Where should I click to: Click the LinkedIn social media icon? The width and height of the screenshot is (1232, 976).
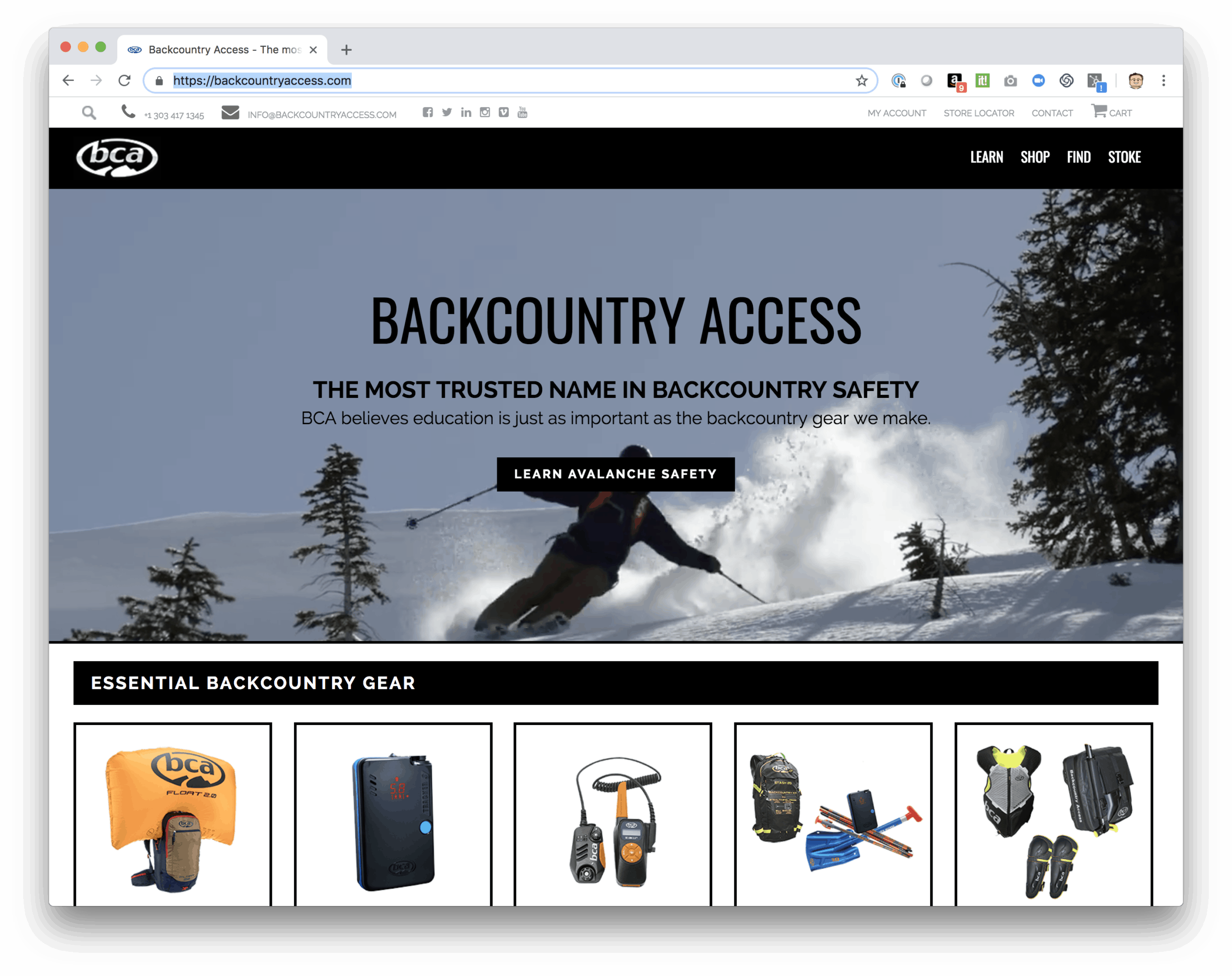pyautogui.click(x=466, y=113)
